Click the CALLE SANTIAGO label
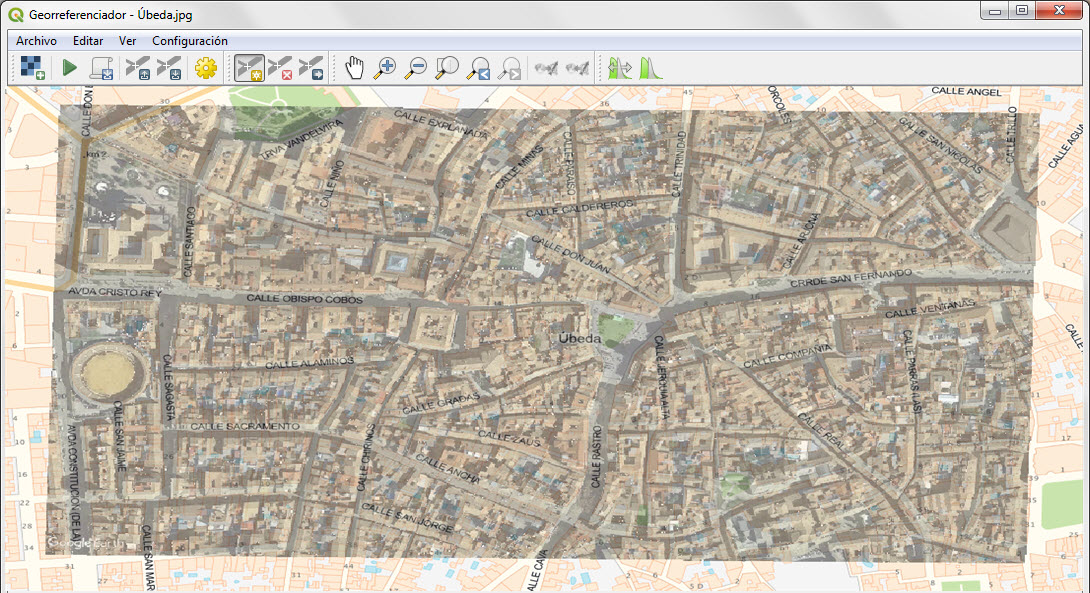The width and height of the screenshot is (1090, 593). pyautogui.click(x=188, y=242)
